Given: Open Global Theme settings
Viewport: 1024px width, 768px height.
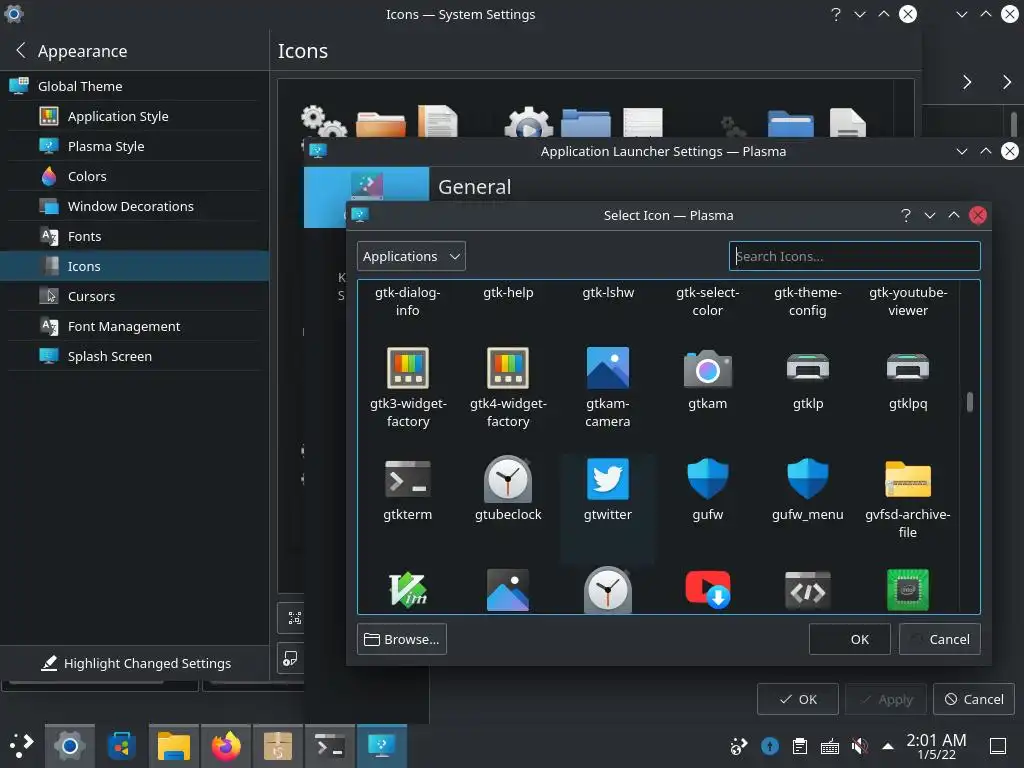Looking at the screenshot, I should [x=135, y=86].
